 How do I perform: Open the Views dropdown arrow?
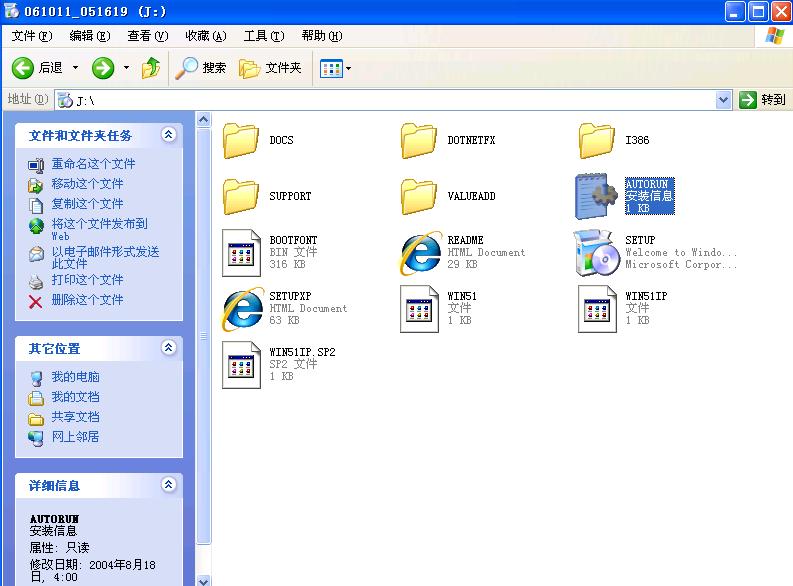point(348,68)
